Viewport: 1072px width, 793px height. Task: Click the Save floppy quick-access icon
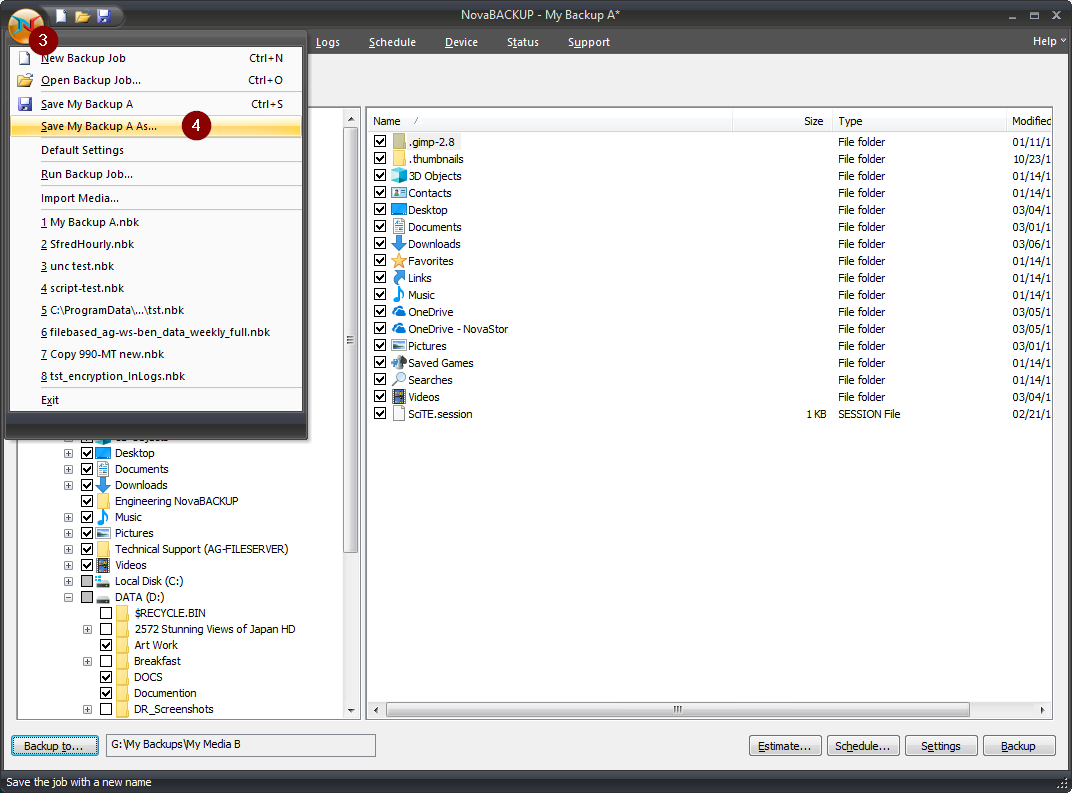point(103,16)
